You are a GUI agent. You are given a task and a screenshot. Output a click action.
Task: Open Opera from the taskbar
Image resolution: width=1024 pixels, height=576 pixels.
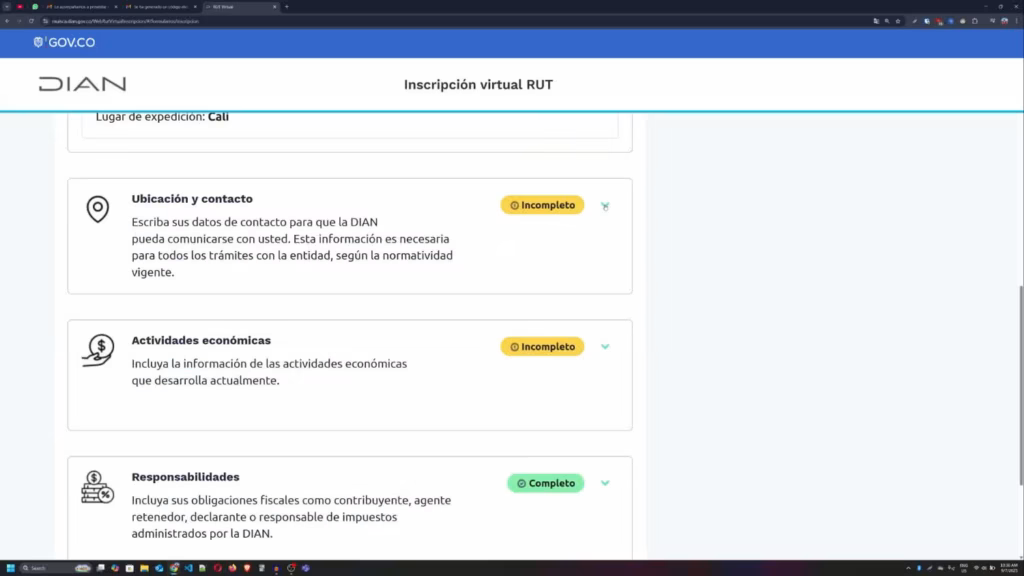point(217,568)
